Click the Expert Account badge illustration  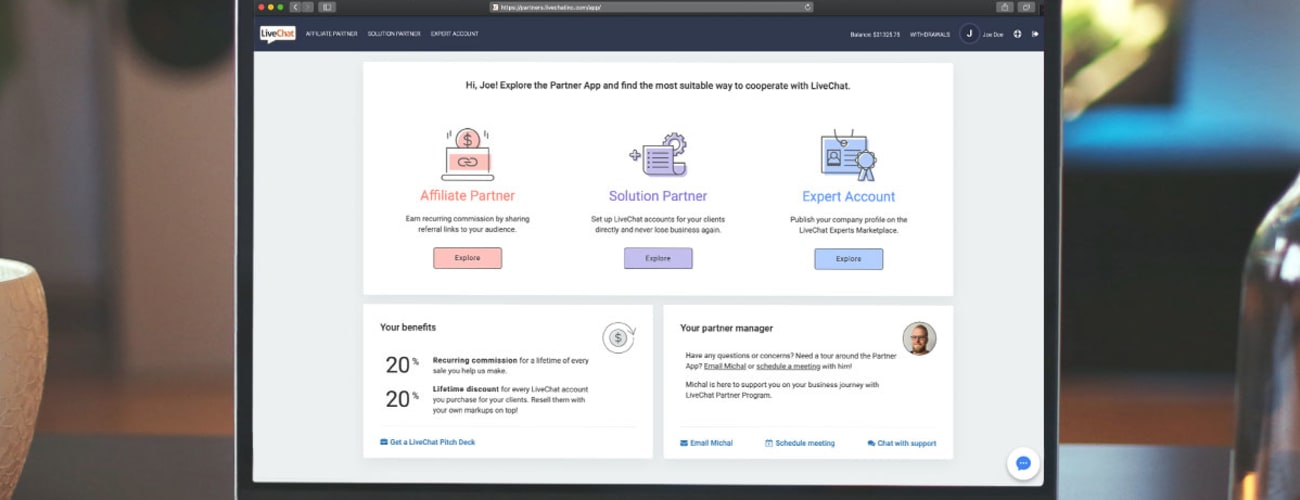(848, 155)
